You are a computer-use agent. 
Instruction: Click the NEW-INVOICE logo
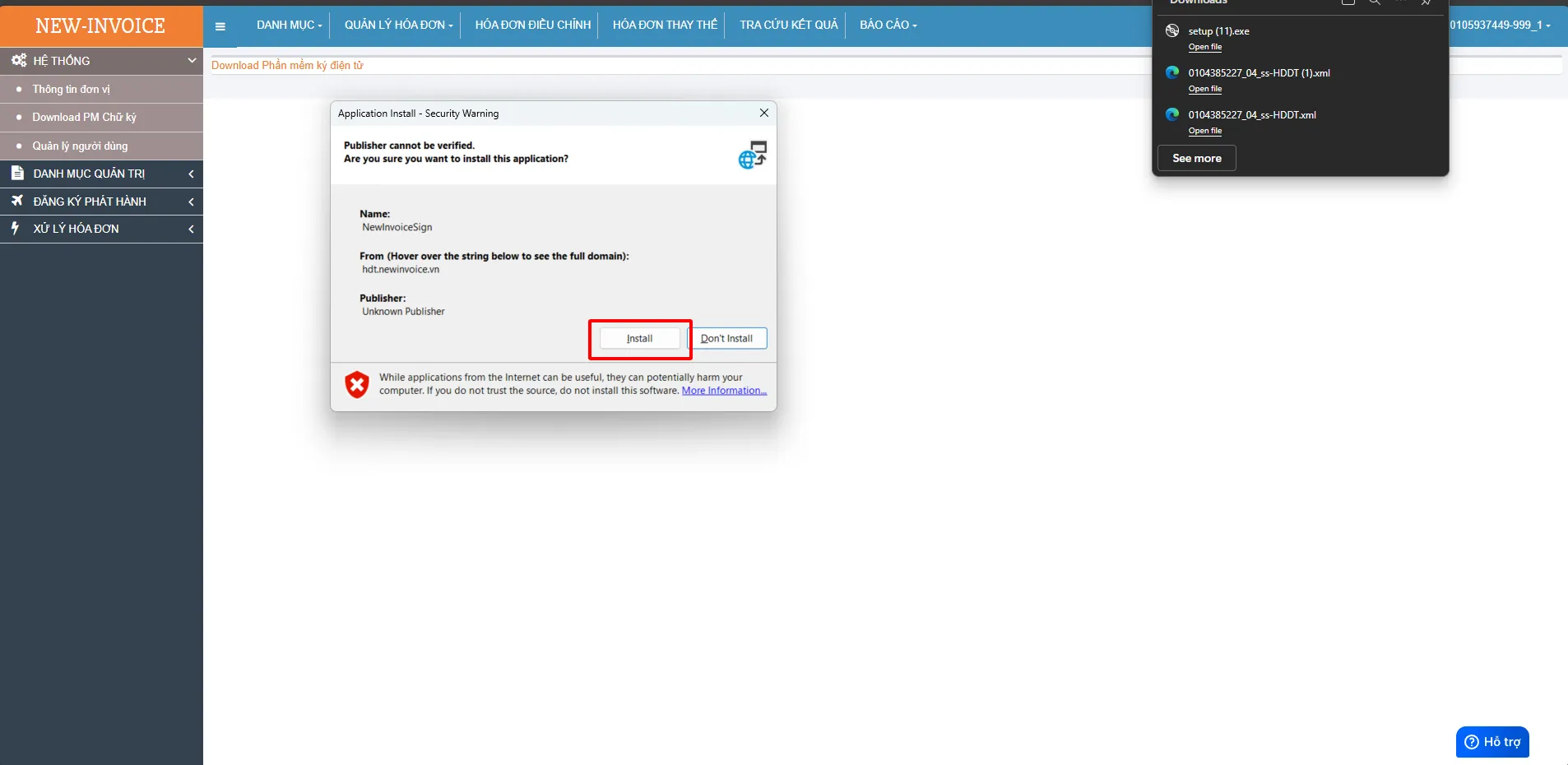[100, 26]
